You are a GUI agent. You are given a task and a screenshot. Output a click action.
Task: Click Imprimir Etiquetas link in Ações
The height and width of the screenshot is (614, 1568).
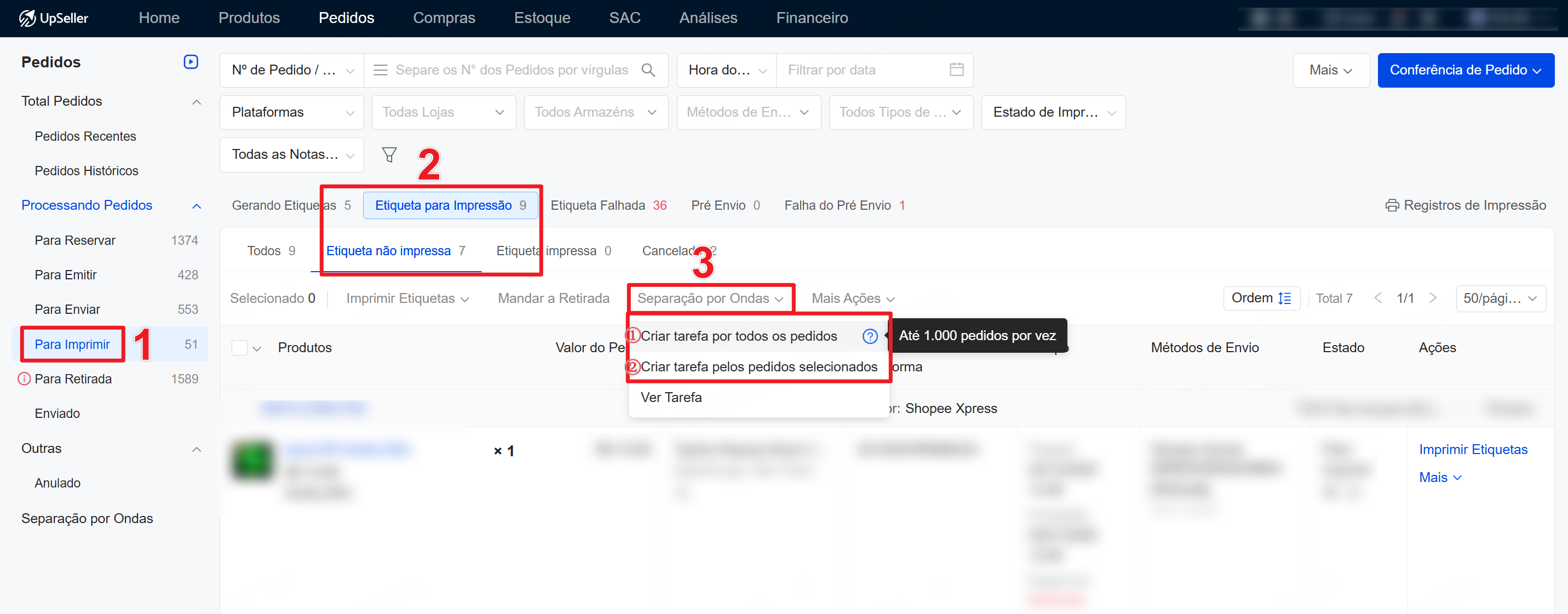pos(1473,450)
